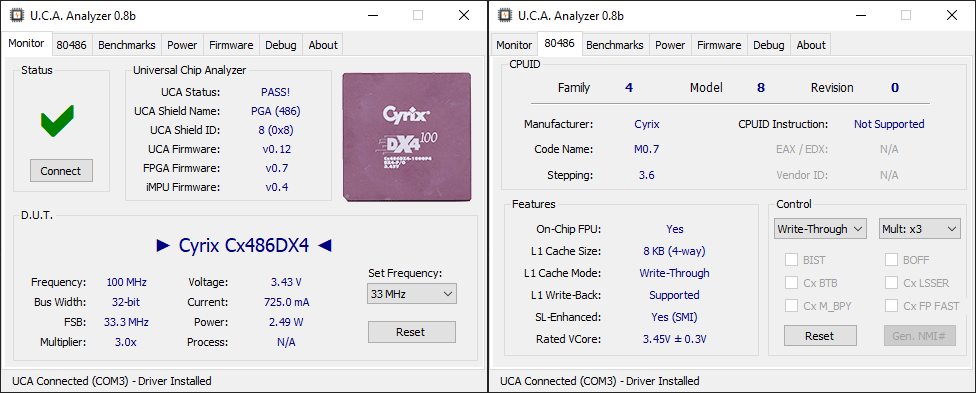Minimize the right U.C.A. Analyzer window

pyautogui.click(x=860, y=16)
